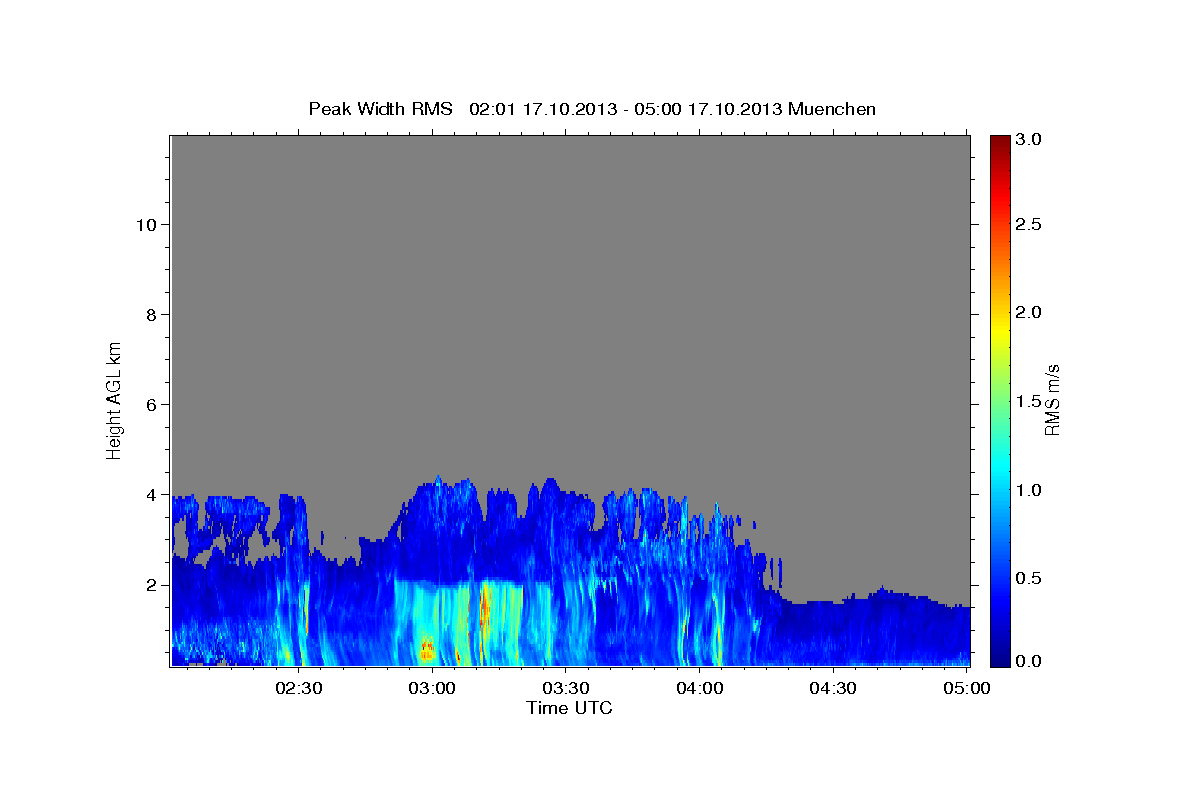This screenshot has width=1200, height=800.
Task: Click the 05:00 time tick label
Action: tap(966, 688)
